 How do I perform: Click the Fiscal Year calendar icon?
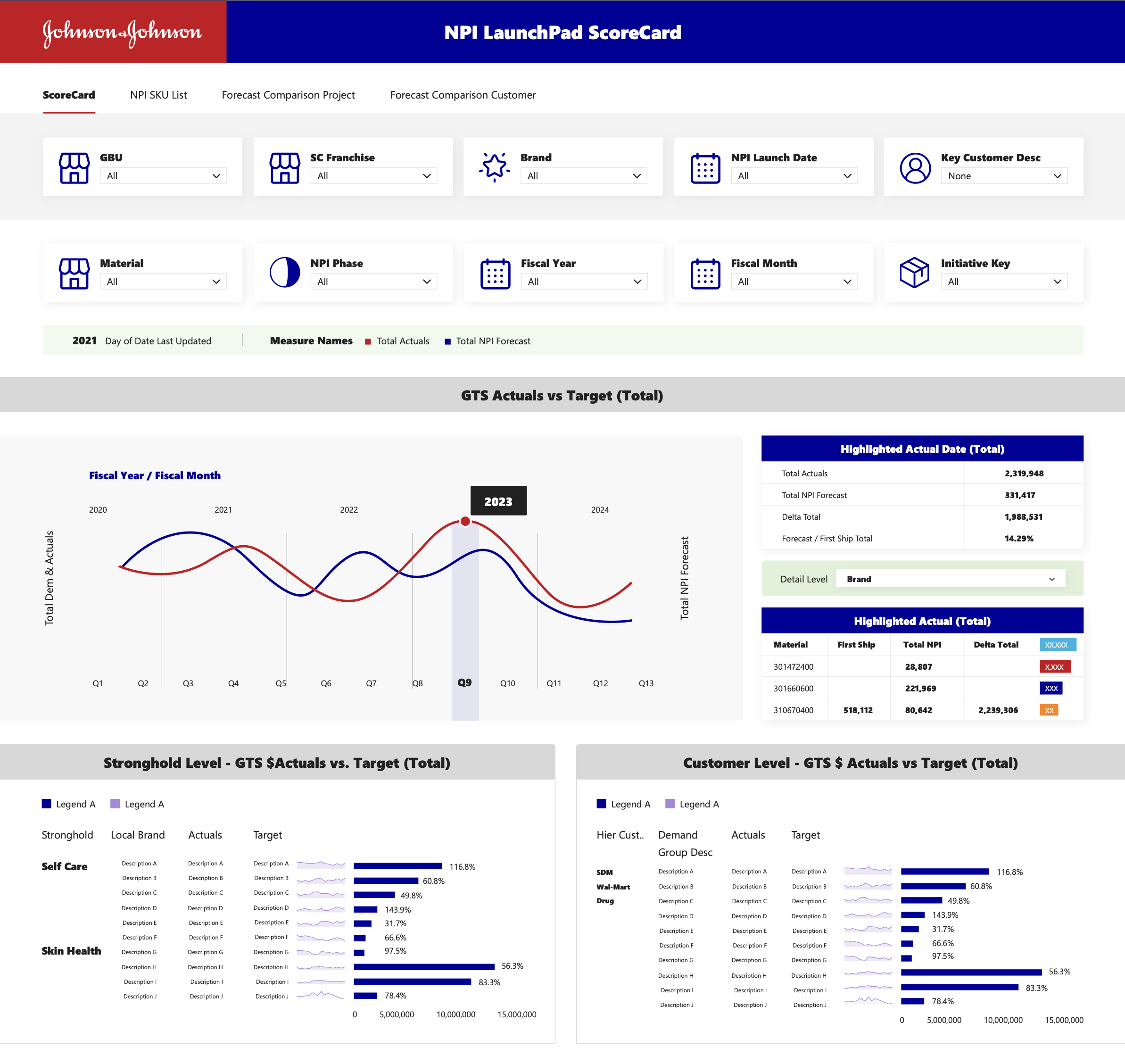[495, 274]
